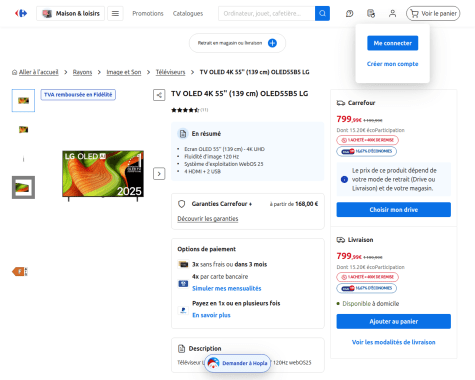The height and width of the screenshot is (380, 475).
Task: Click plus icon for Retrait en magasin ou livraison
Action: click(272, 43)
